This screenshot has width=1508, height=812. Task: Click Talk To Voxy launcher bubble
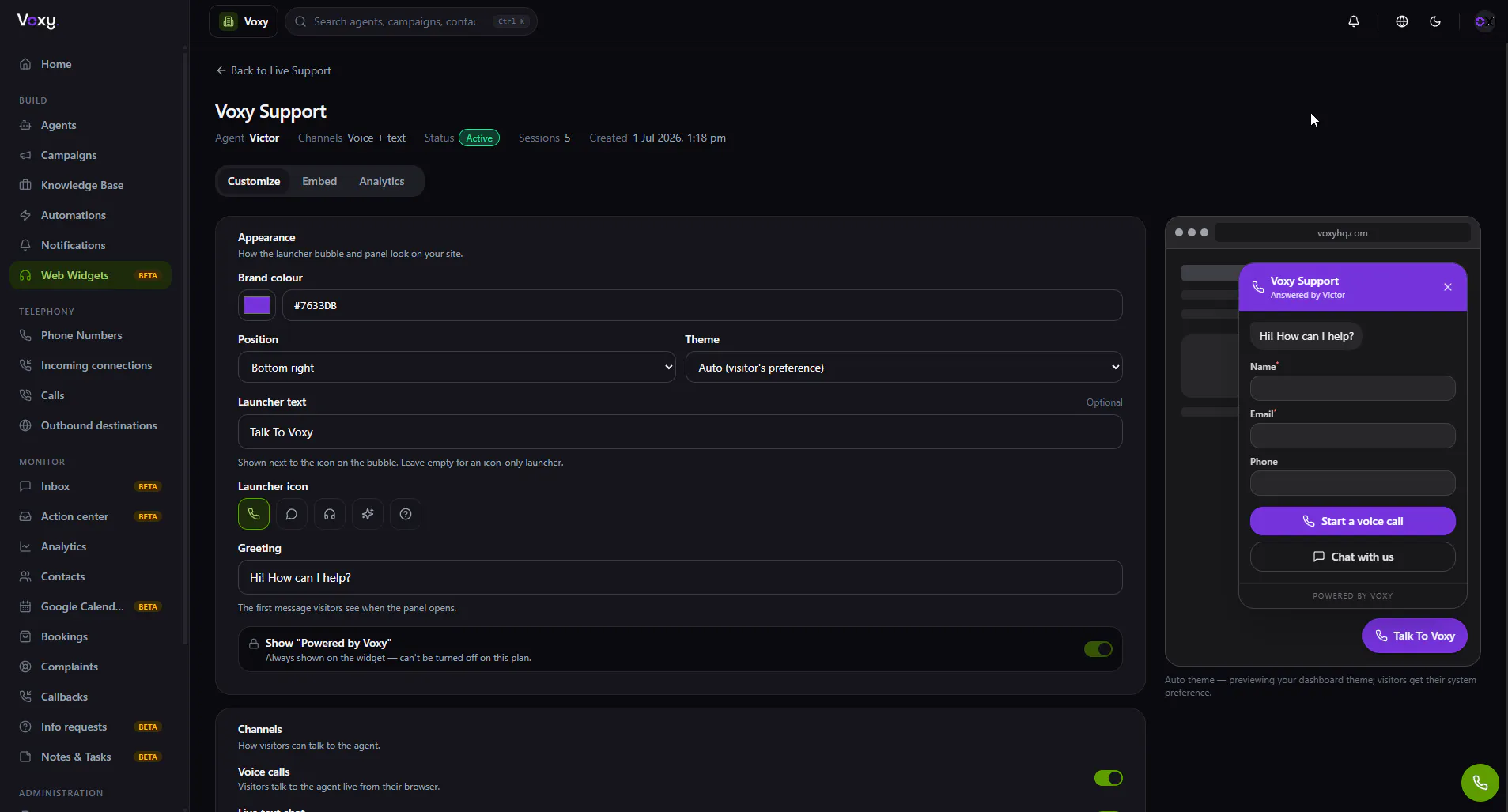click(x=1415, y=636)
